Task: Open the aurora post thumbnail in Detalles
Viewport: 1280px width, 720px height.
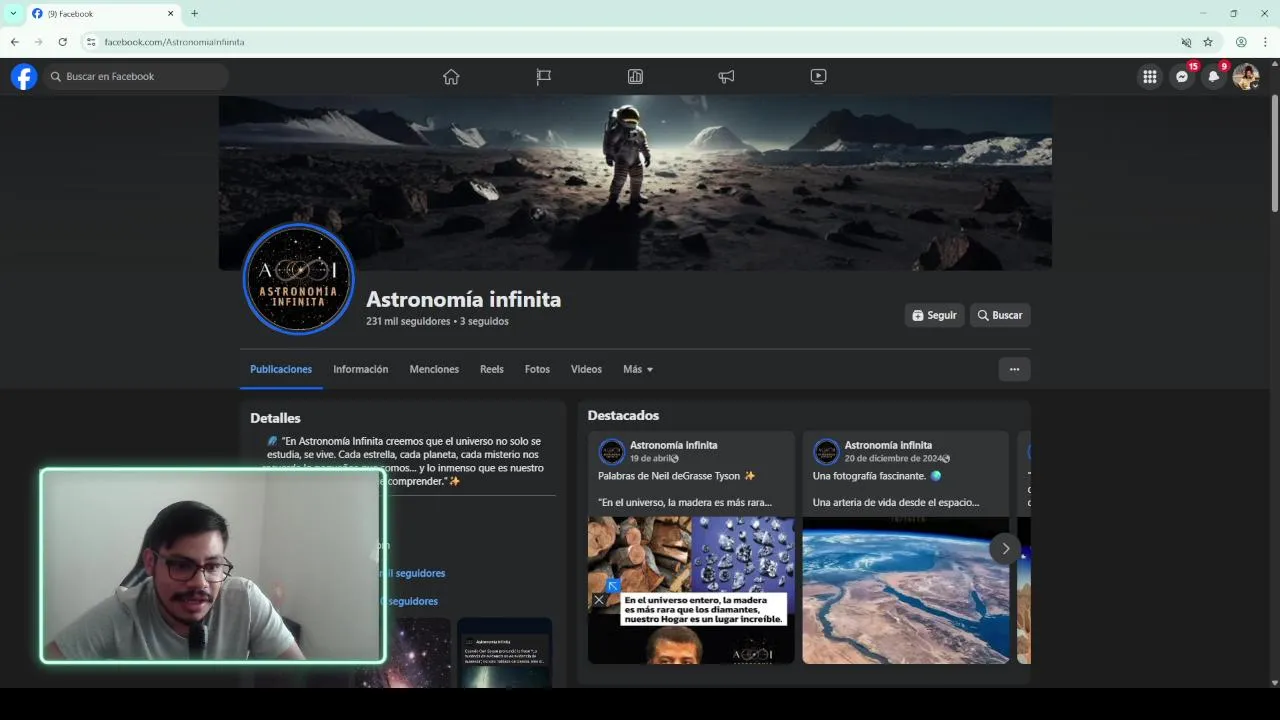Action: tap(505, 652)
